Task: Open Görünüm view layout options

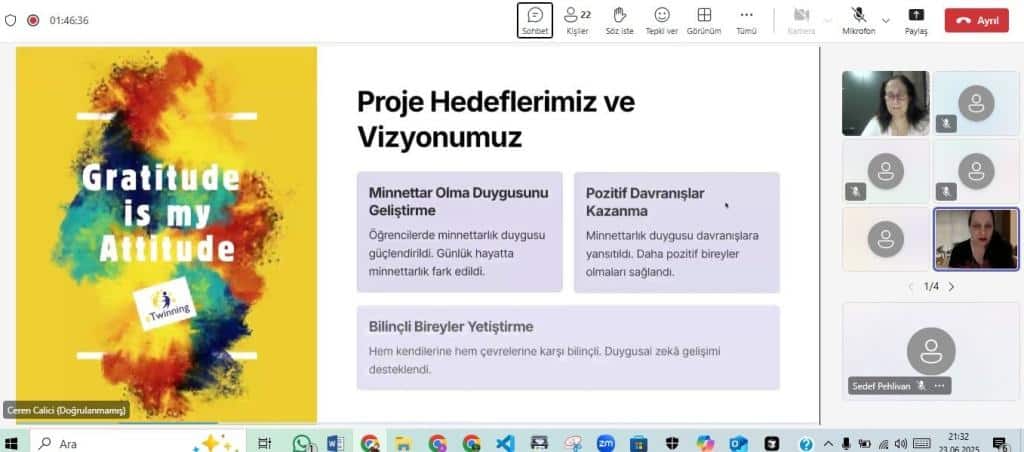Action: tap(704, 19)
